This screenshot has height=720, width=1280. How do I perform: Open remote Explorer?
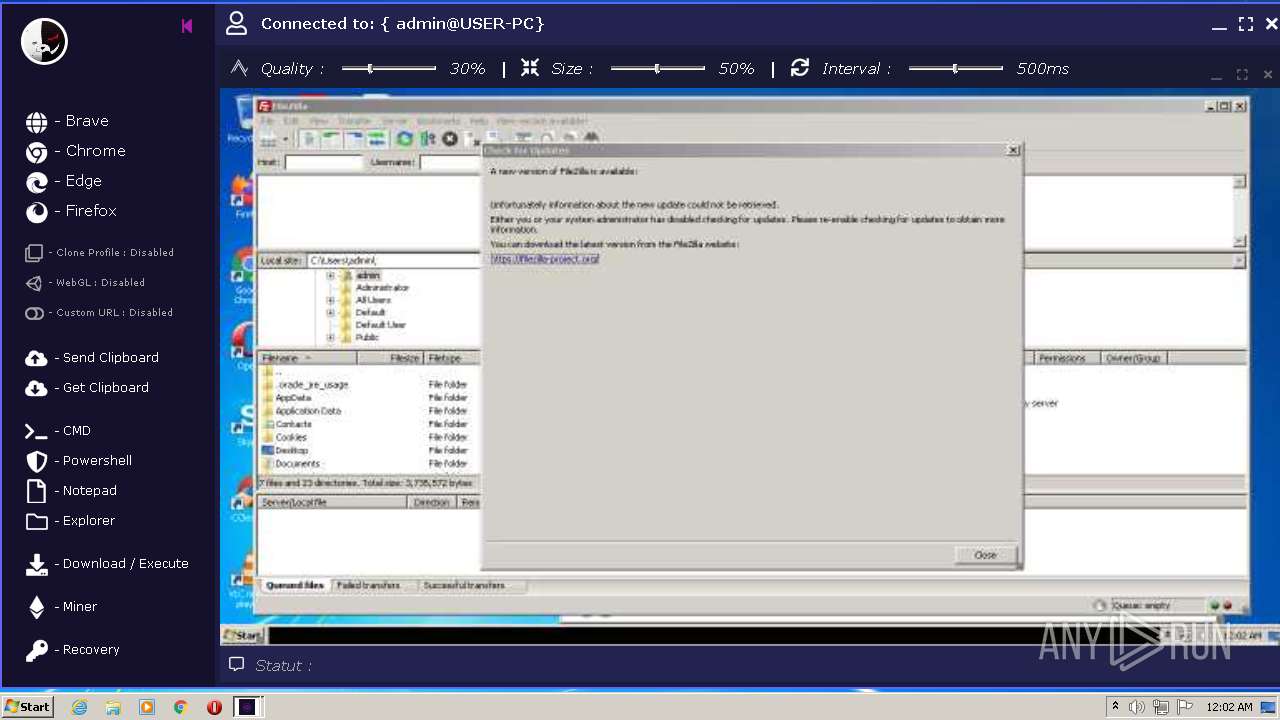tap(70, 521)
